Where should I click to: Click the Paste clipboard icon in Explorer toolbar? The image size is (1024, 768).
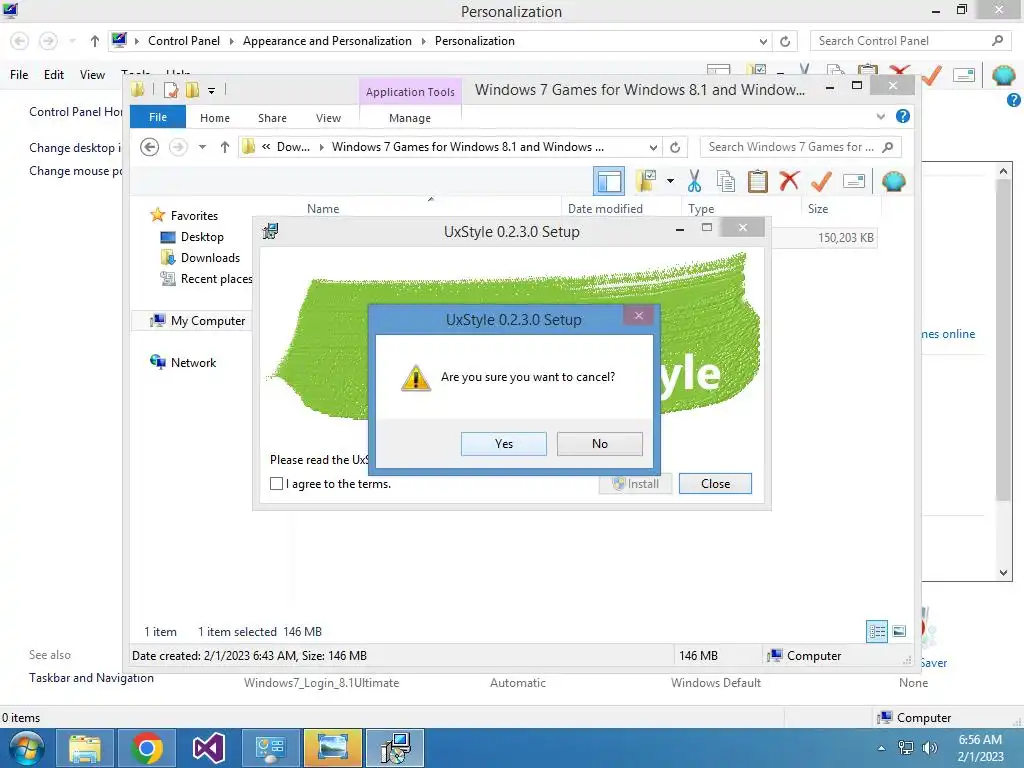point(758,181)
